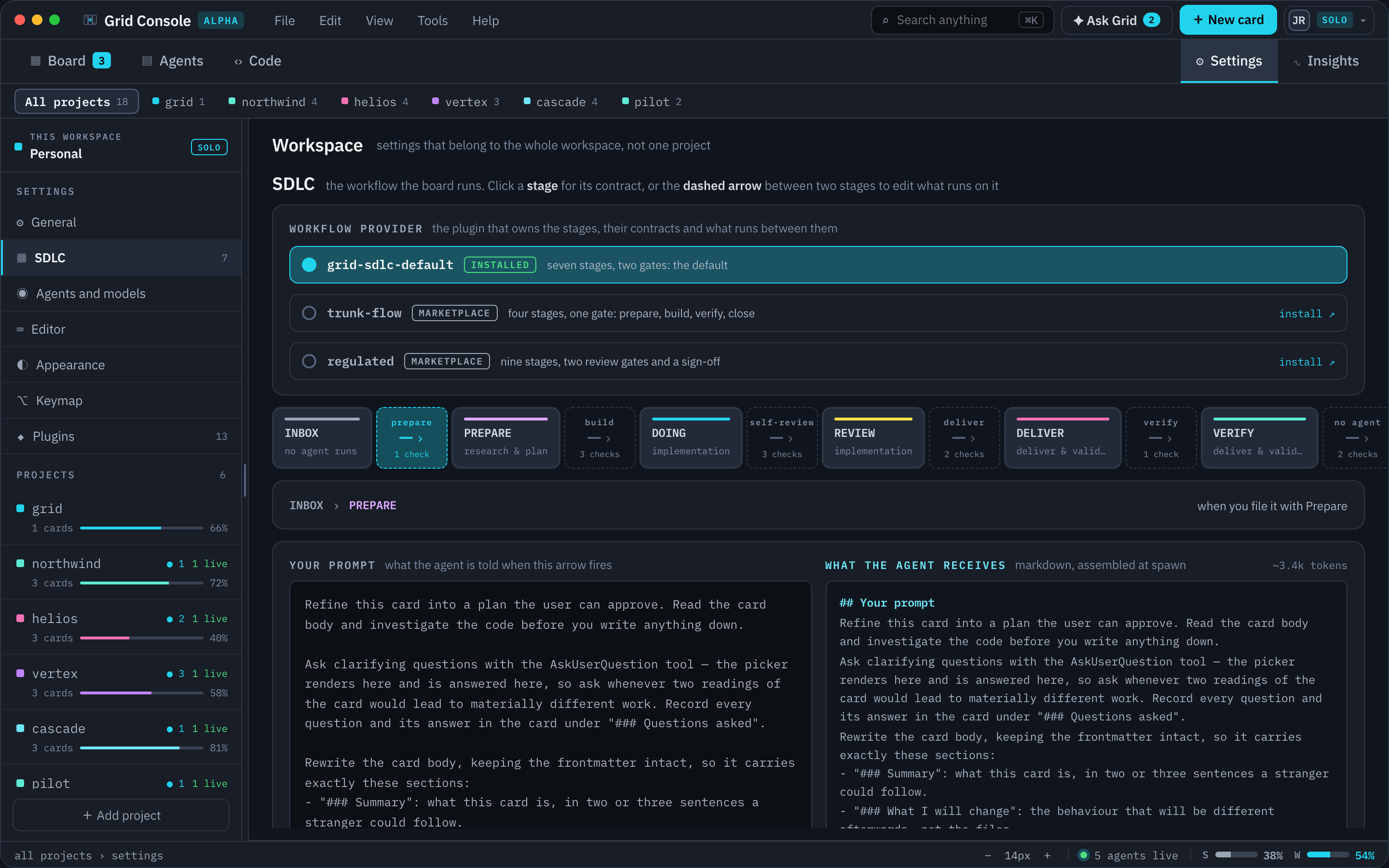Select the prepare dashed arrow transition
The height and width of the screenshot is (868, 1389).
[411, 438]
